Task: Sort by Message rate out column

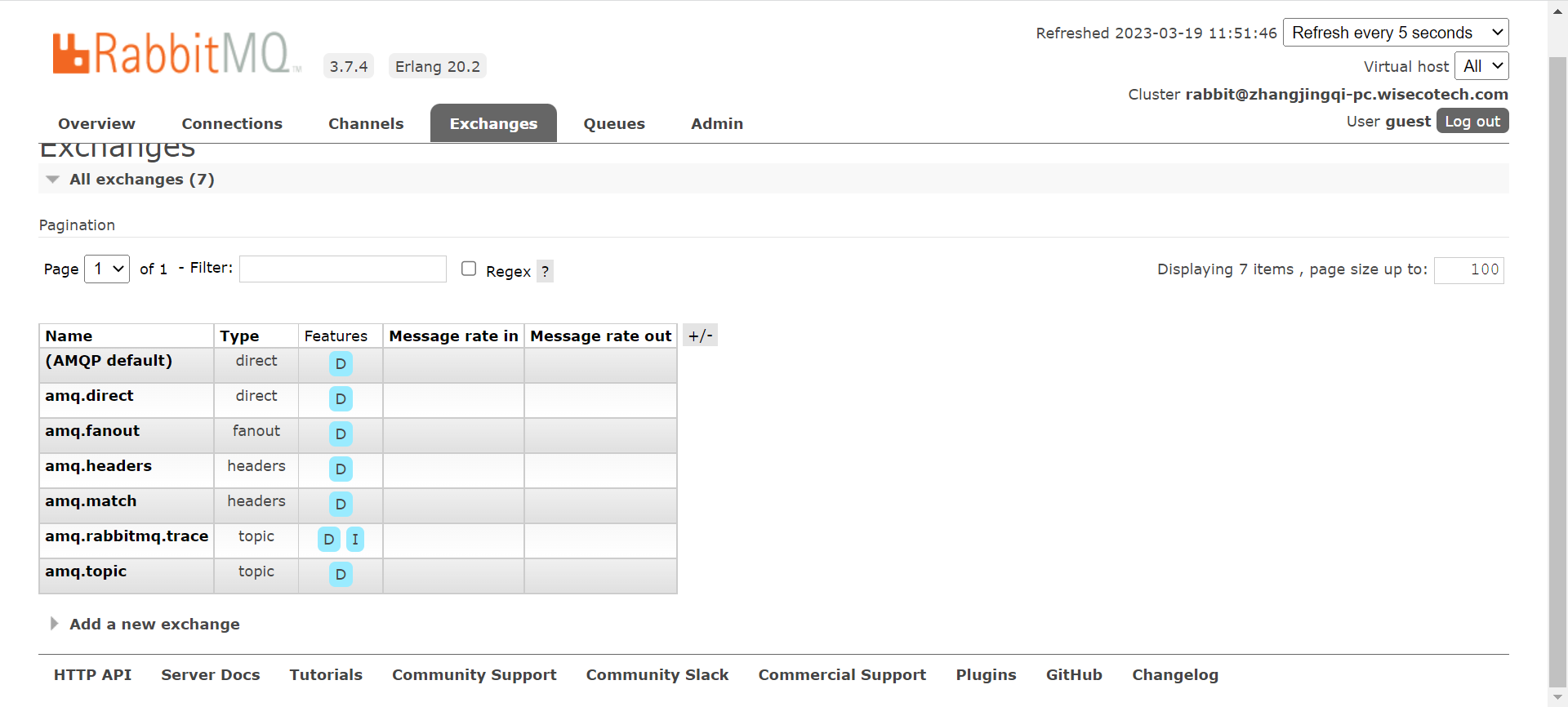Action: pyautogui.click(x=600, y=336)
